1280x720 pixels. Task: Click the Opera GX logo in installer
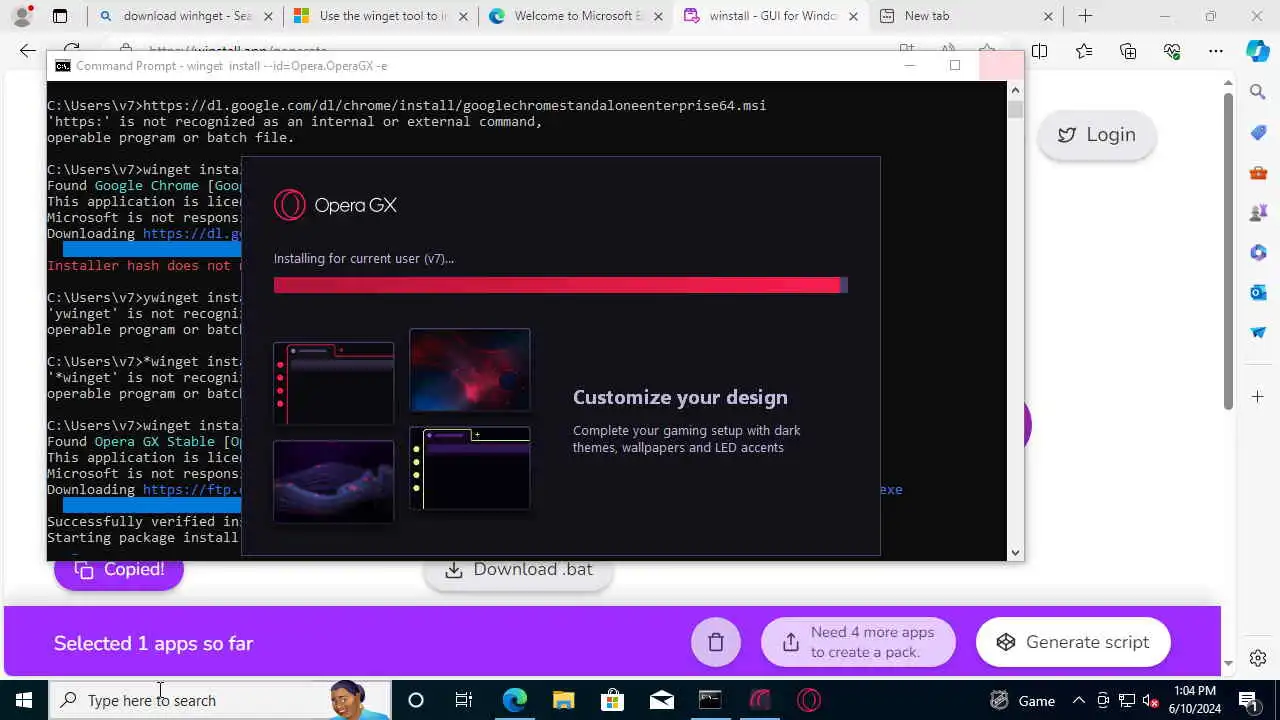[x=335, y=205]
